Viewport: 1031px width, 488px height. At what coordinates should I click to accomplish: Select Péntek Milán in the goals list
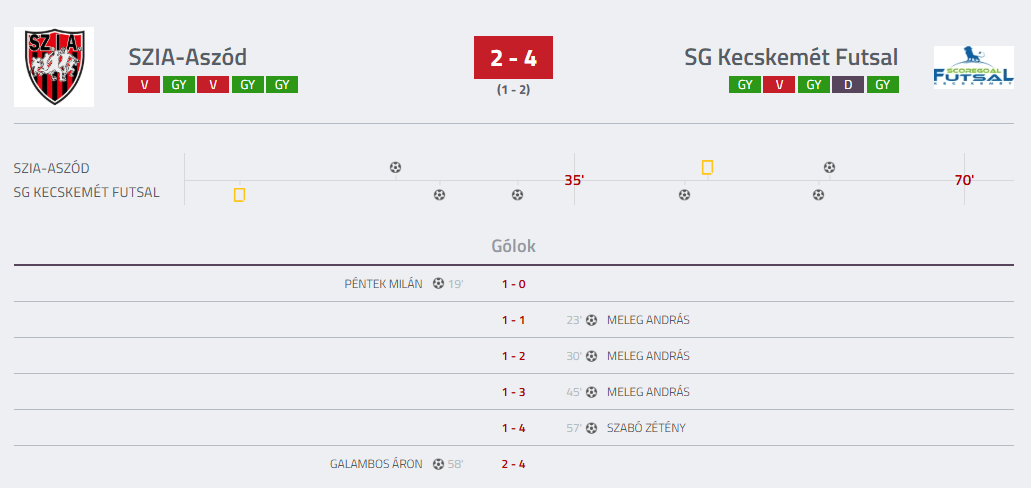click(x=384, y=284)
